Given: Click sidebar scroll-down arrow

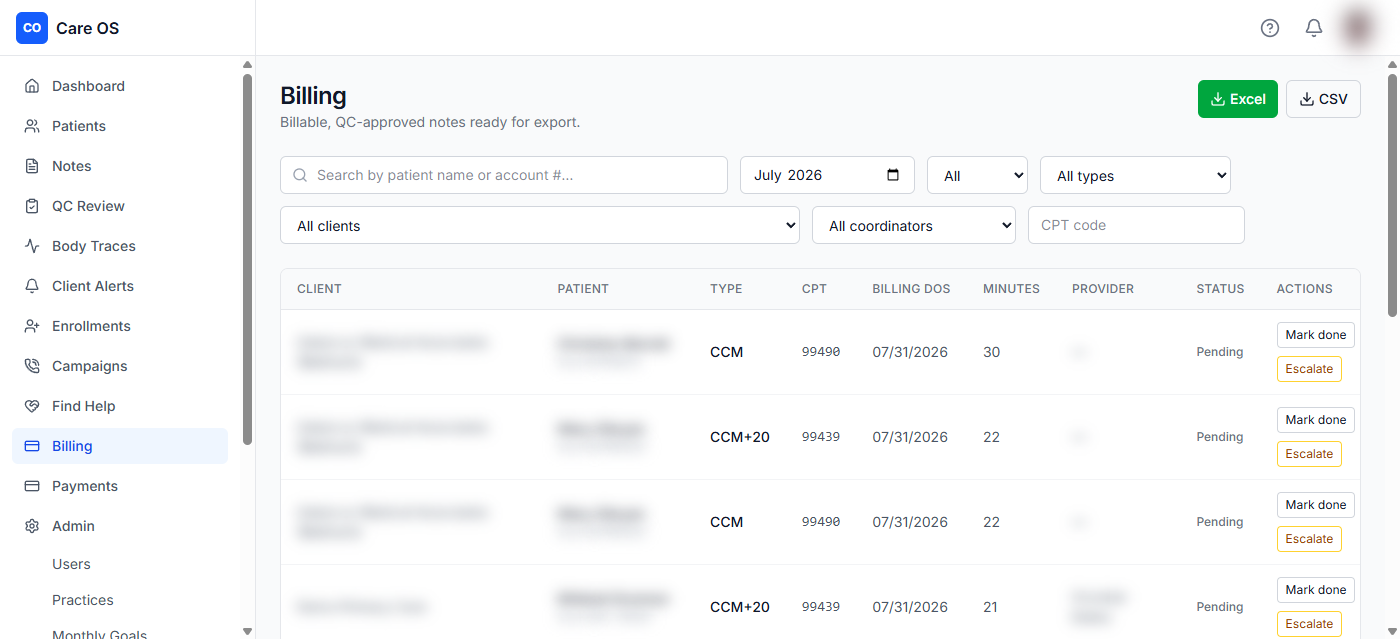Looking at the screenshot, I should [247, 631].
